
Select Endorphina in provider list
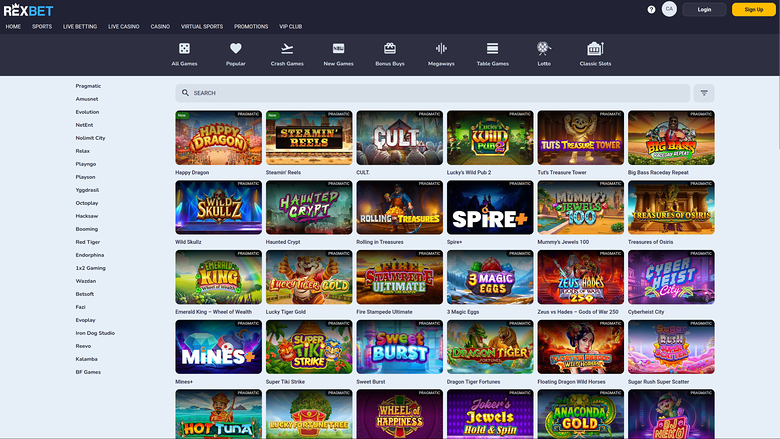click(x=90, y=255)
